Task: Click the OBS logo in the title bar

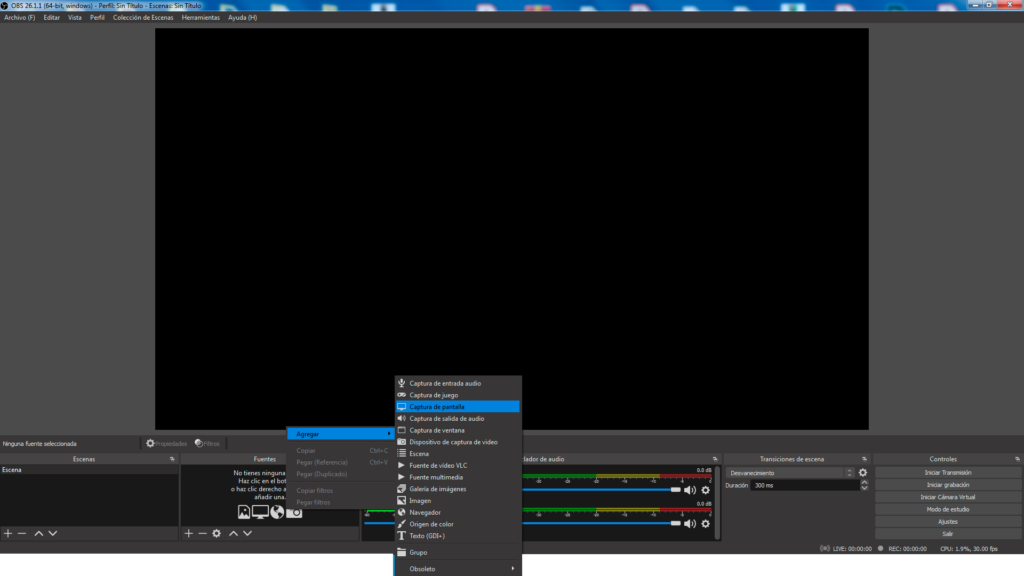Action: [5, 5]
